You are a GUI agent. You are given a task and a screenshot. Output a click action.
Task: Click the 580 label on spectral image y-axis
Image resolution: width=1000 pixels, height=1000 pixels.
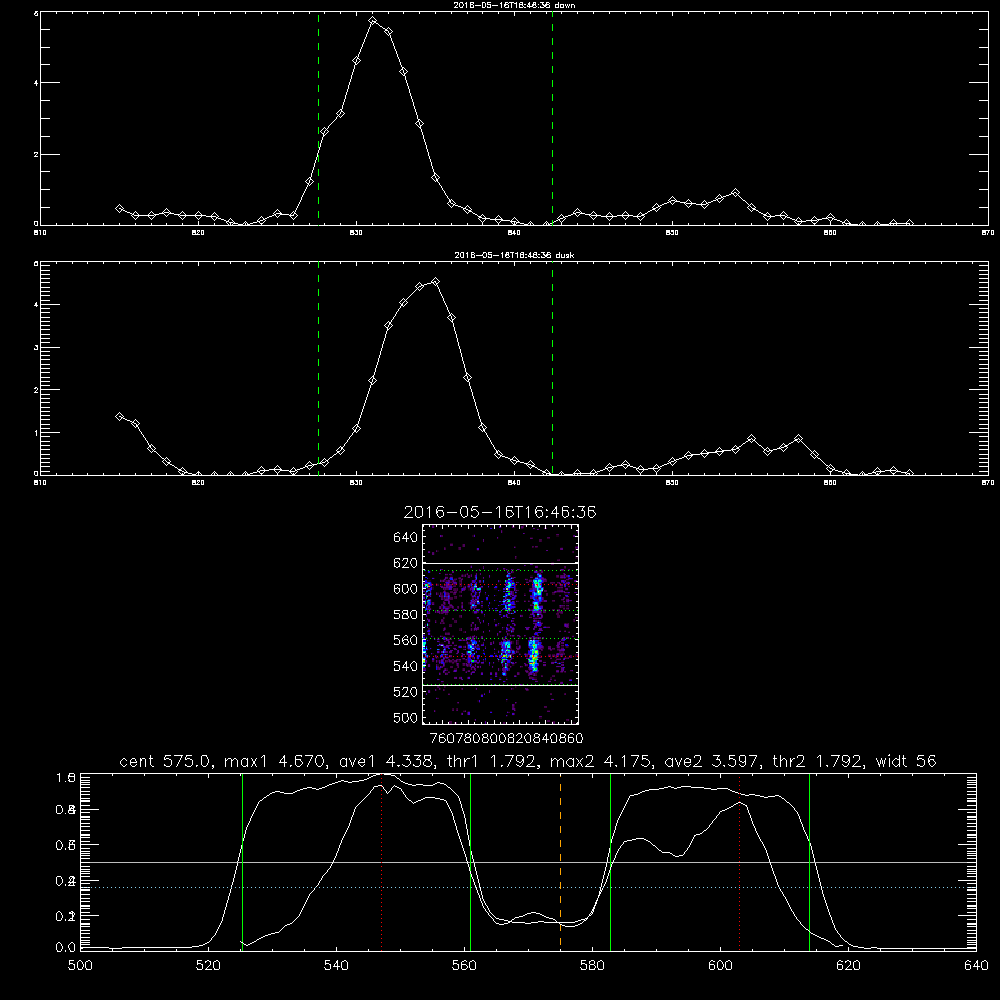[x=406, y=615]
